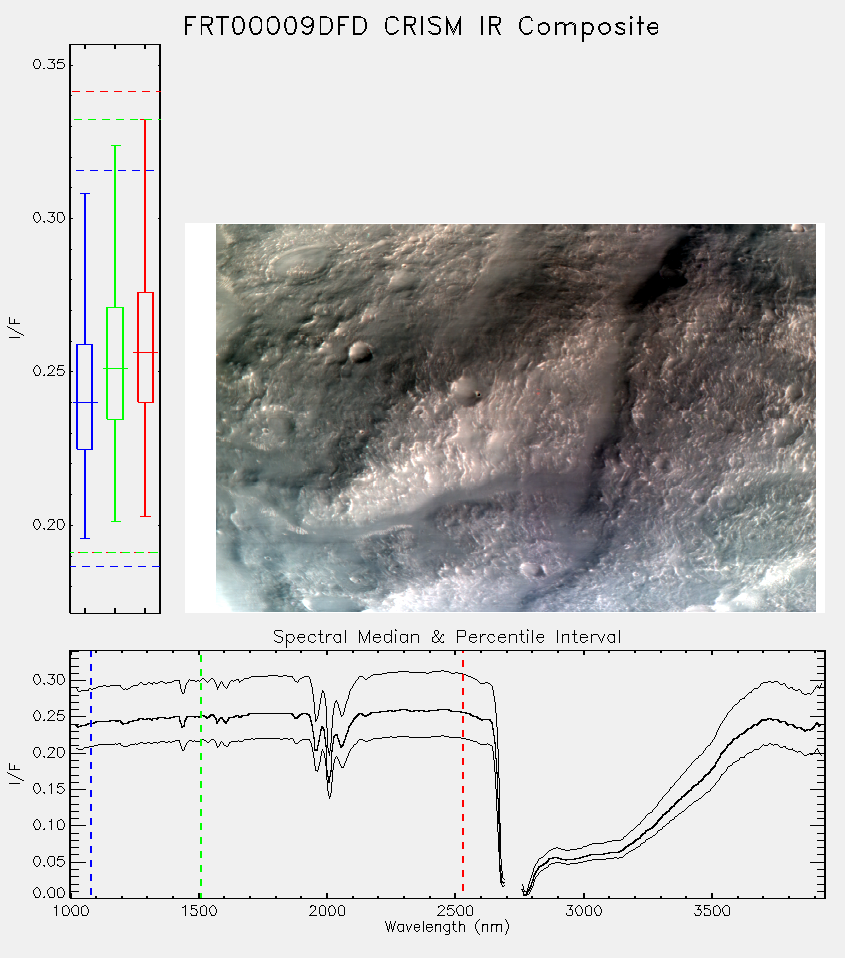Click the upper green dashed limit line
845x958 pixels.
pyautogui.click(x=115, y=120)
